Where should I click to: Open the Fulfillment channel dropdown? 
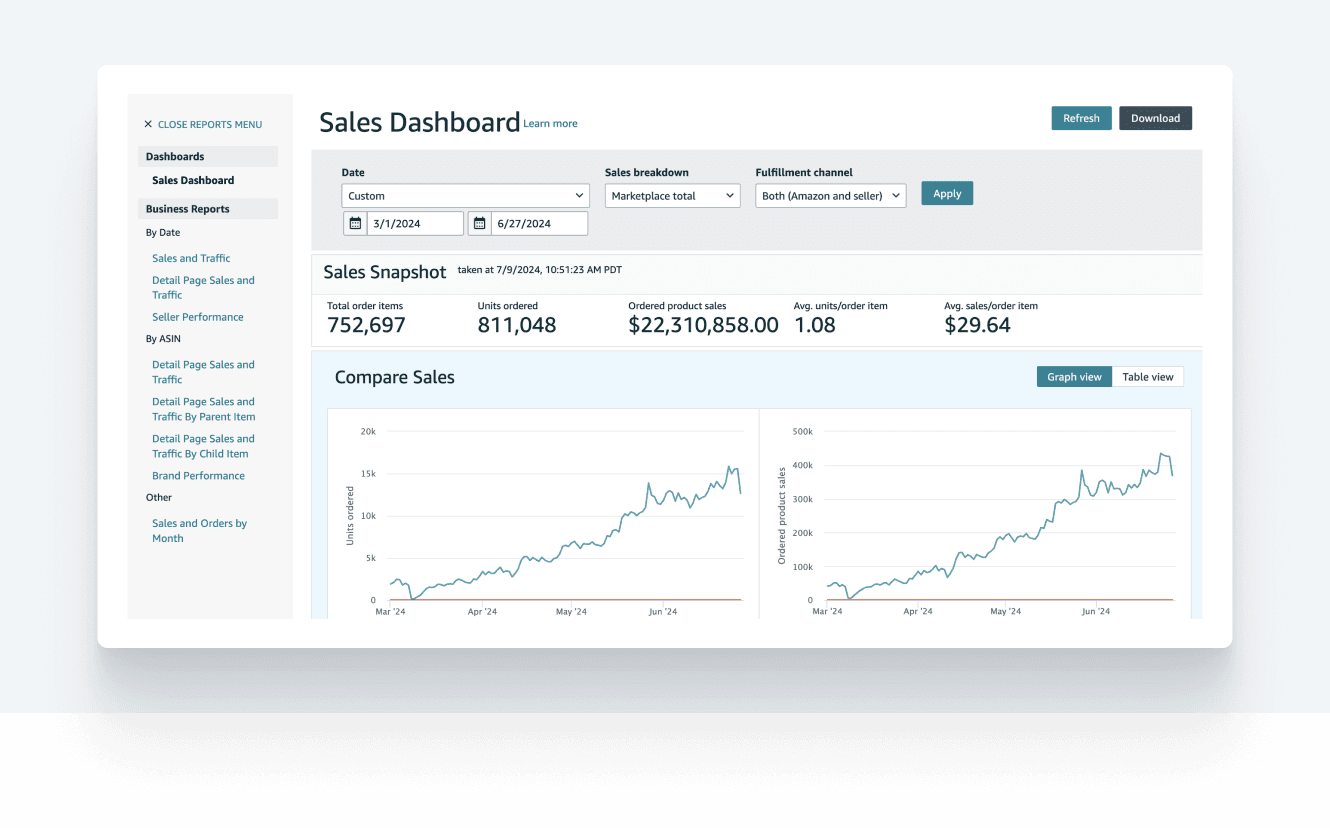830,196
